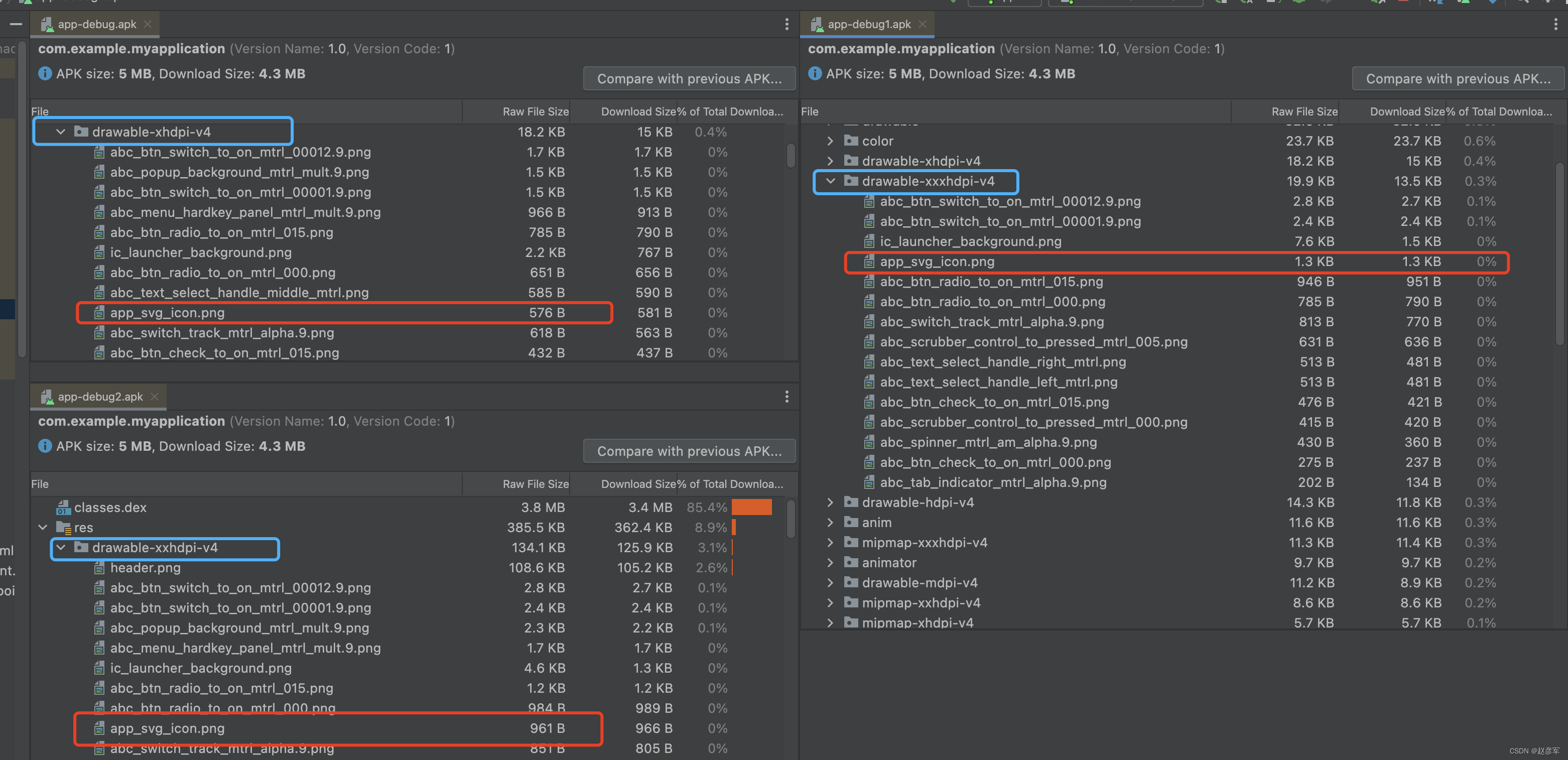Click Compare with previous APK in app-debug2.apk pane
The width and height of the screenshot is (1568, 760).
[x=689, y=451]
